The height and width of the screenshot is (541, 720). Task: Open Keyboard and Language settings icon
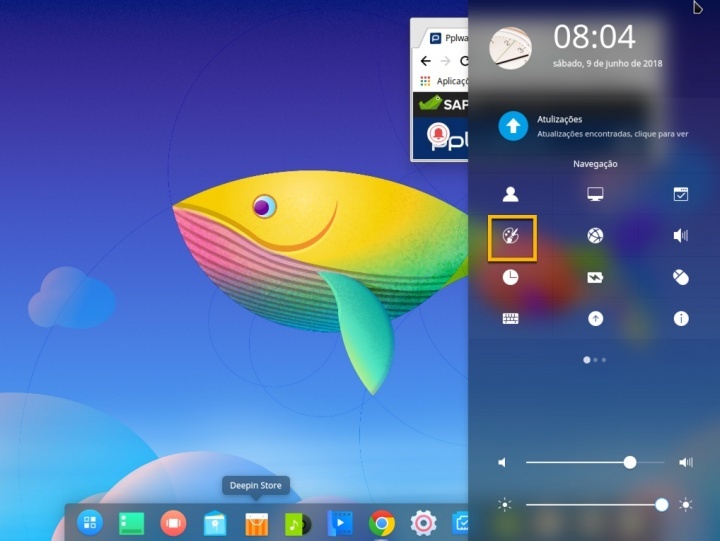[x=511, y=319]
